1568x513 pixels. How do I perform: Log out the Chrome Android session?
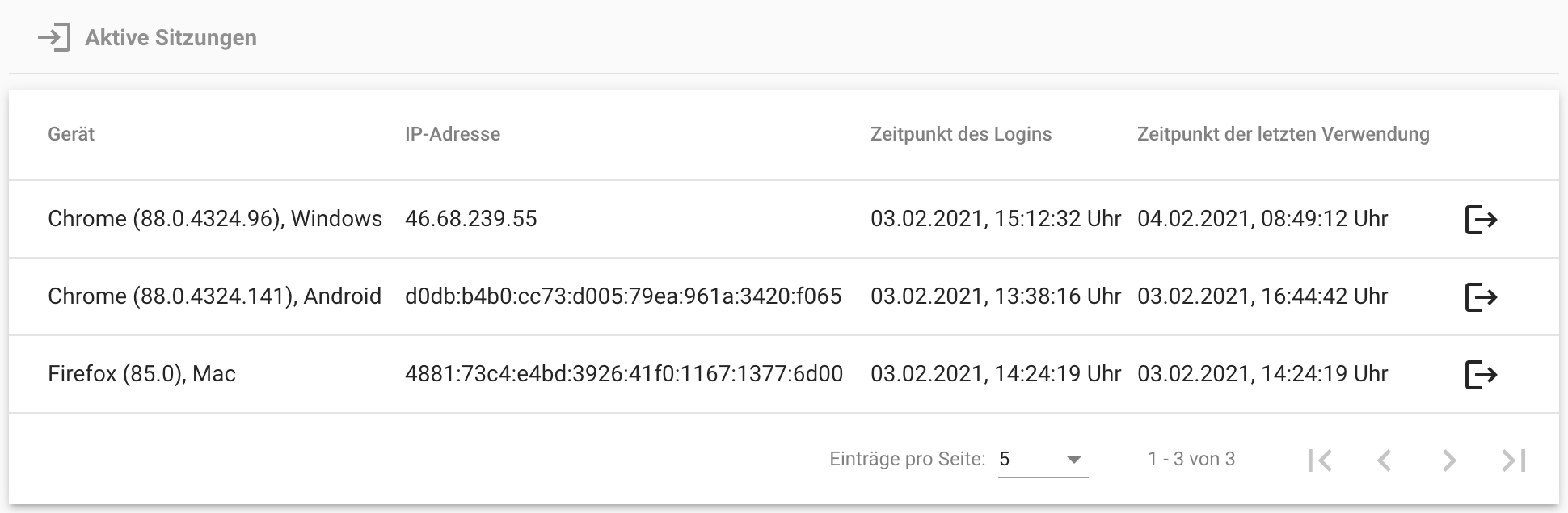[x=1481, y=296]
